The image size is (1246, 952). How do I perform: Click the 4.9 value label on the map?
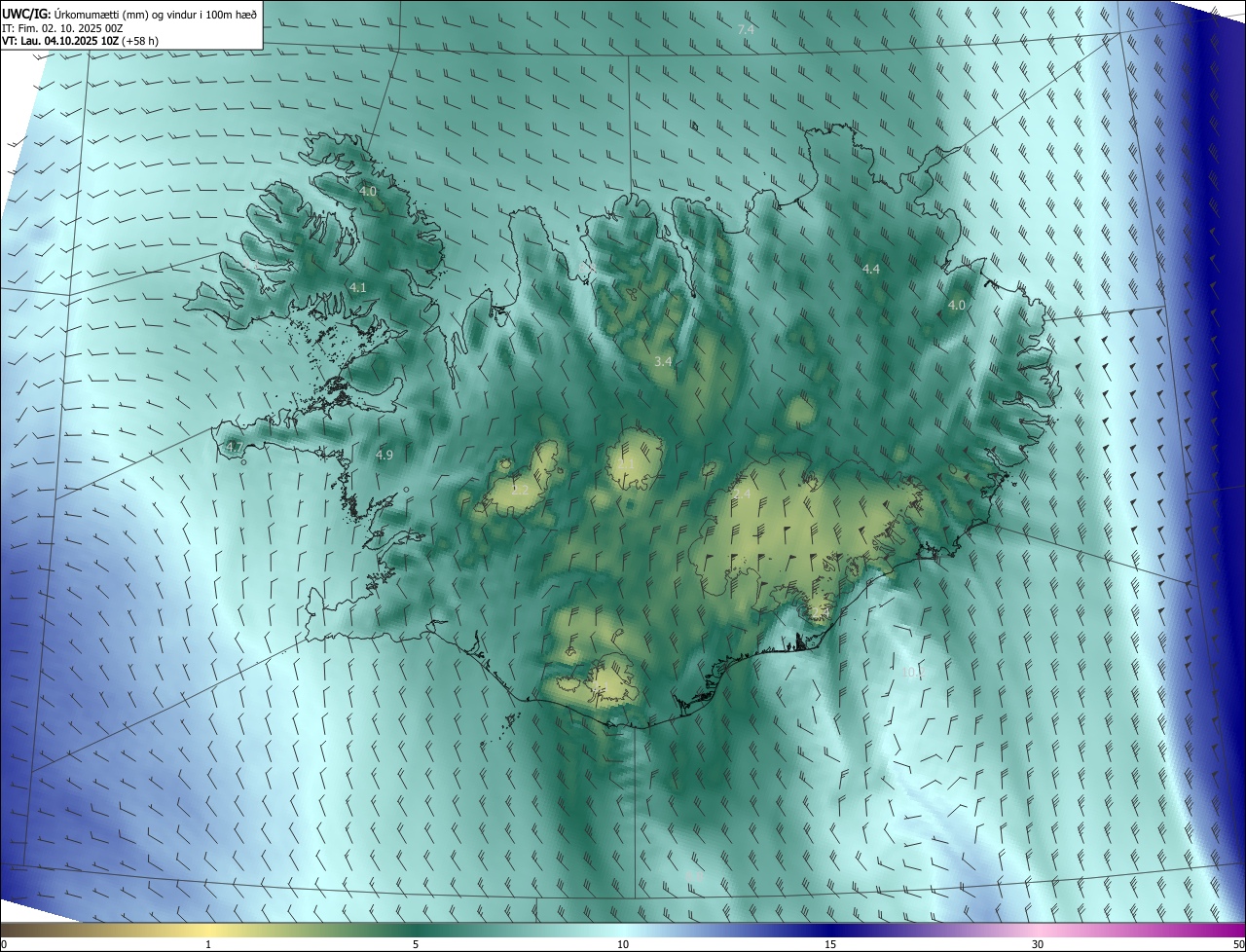(384, 456)
